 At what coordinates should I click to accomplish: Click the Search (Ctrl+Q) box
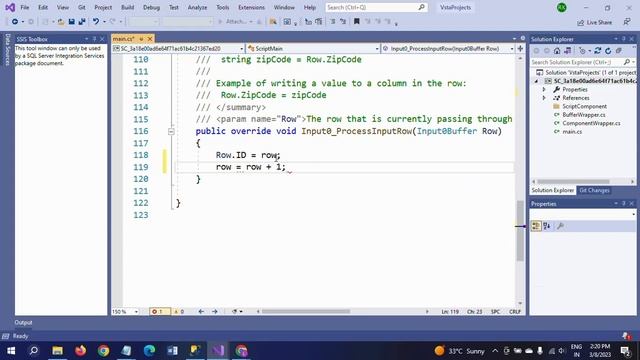click(x=376, y=7)
